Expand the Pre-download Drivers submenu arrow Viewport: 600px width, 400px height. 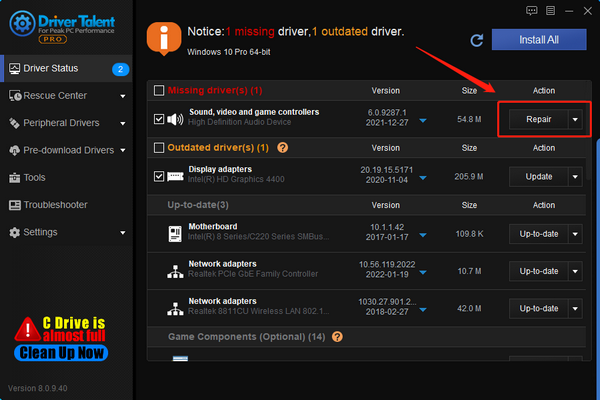tap(122, 150)
